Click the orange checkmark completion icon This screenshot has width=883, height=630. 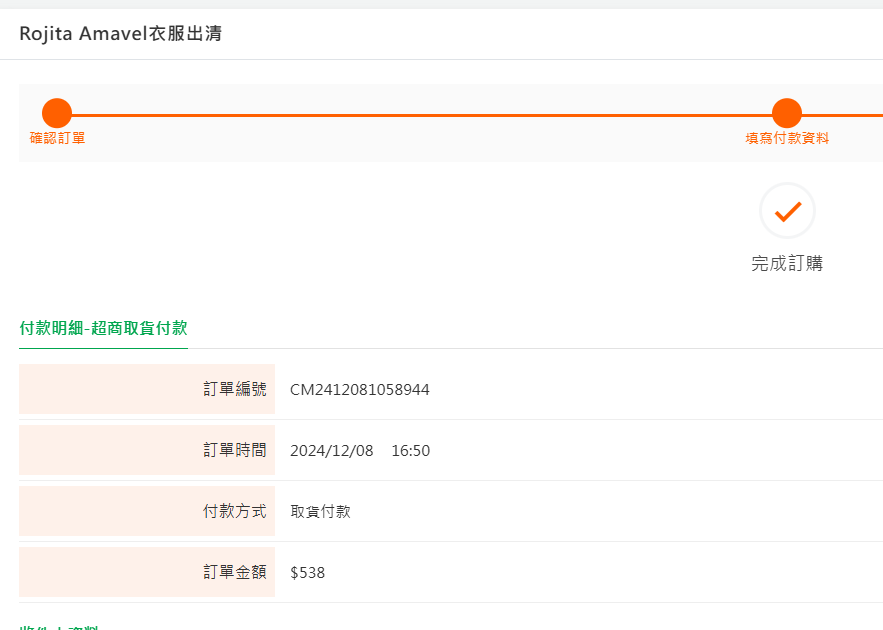pos(787,211)
